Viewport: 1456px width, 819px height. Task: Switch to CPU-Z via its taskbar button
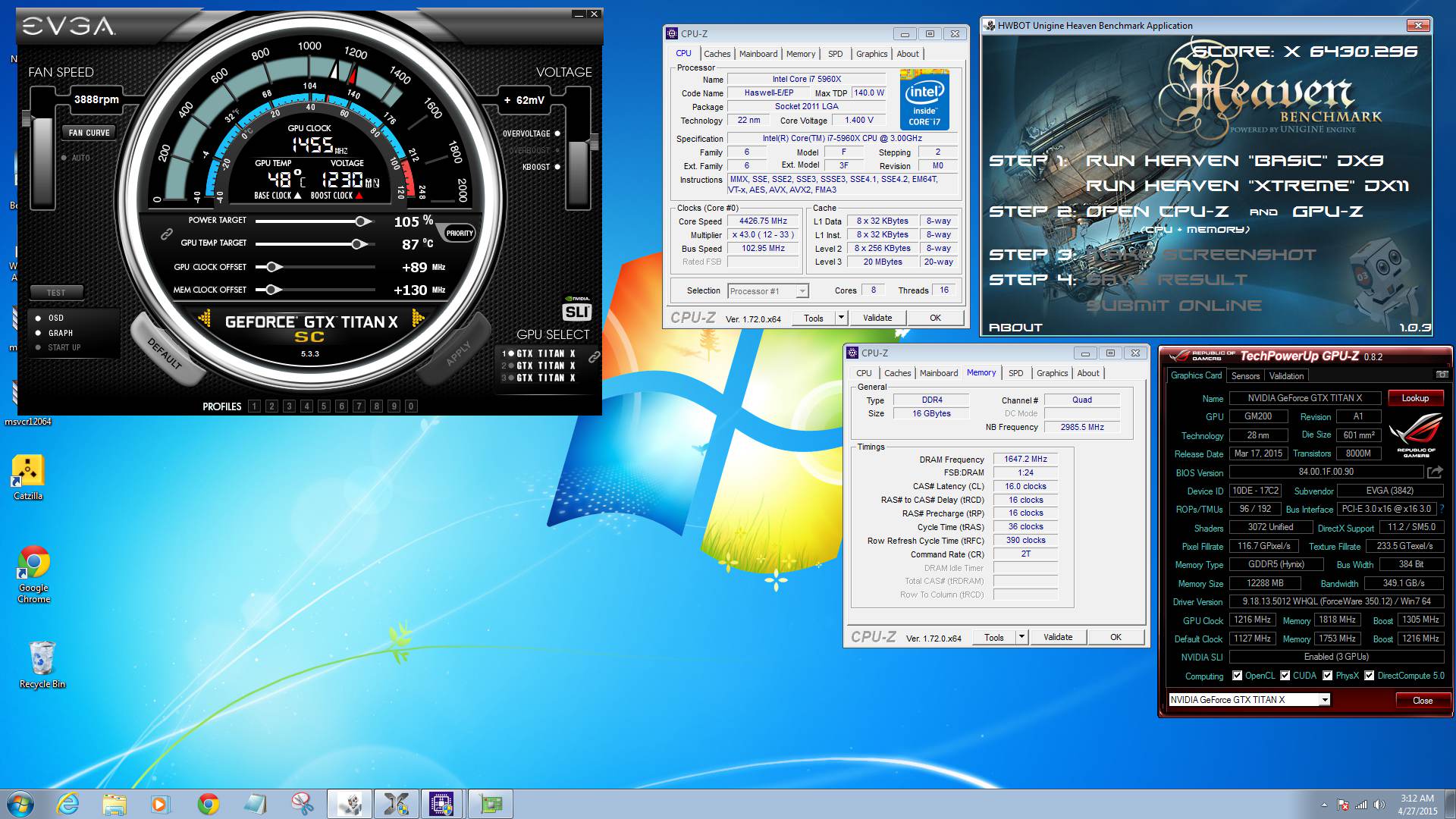pos(441,804)
